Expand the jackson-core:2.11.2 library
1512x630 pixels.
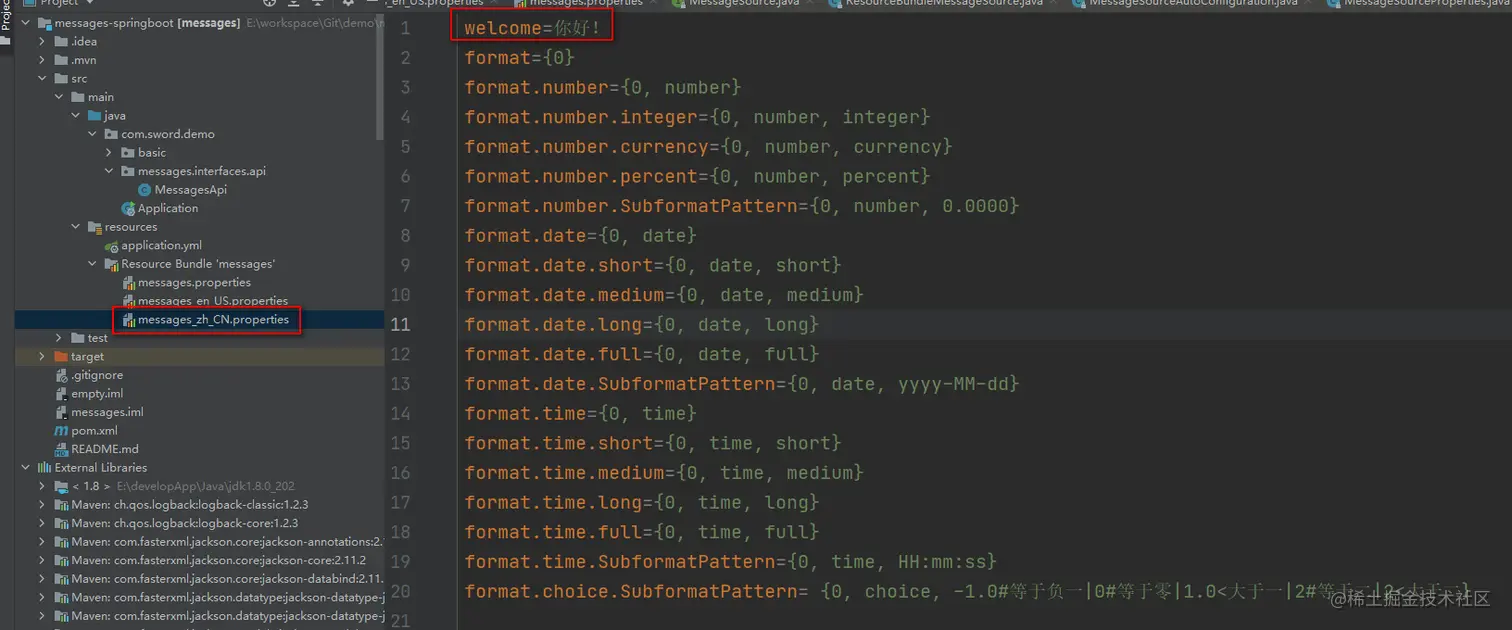(x=42, y=560)
